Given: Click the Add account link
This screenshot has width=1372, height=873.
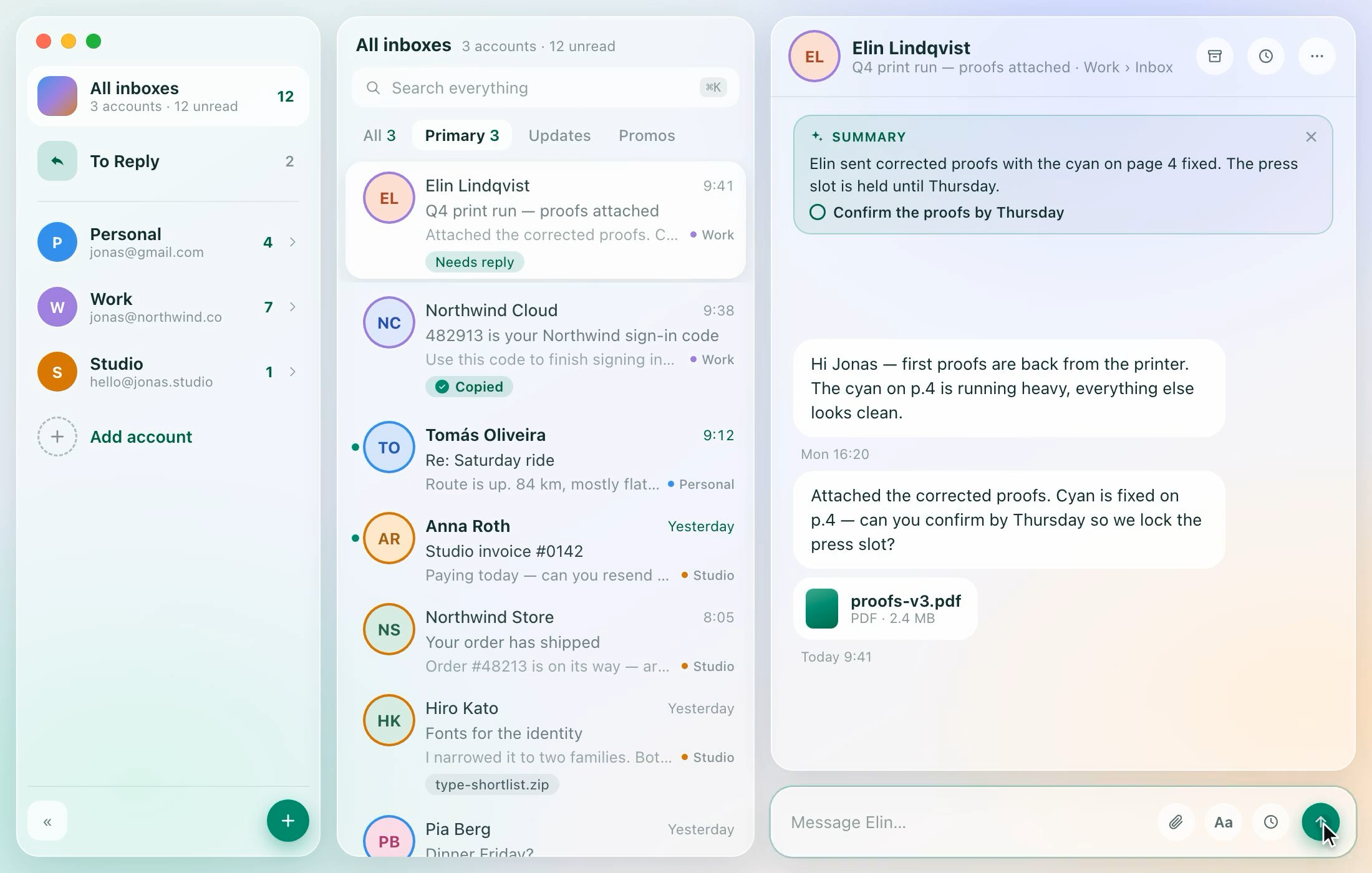Looking at the screenshot, I should point(141,436).
